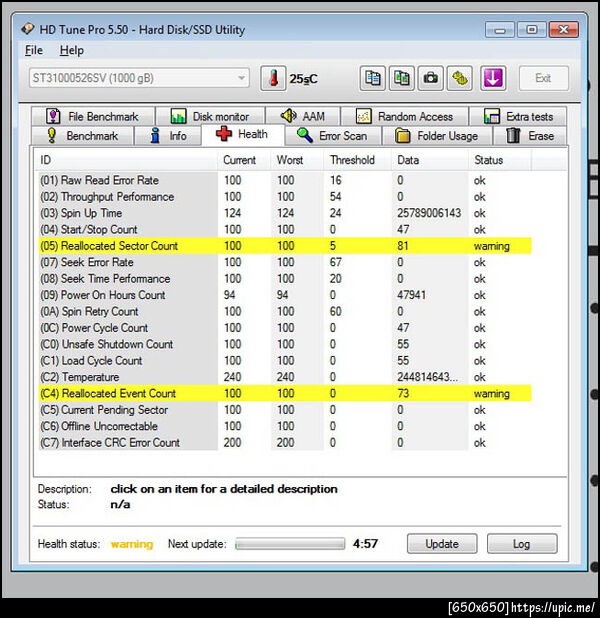600x618 pixels.
Task: Switch to the Error Scan tab
Action: coord(332,136)
